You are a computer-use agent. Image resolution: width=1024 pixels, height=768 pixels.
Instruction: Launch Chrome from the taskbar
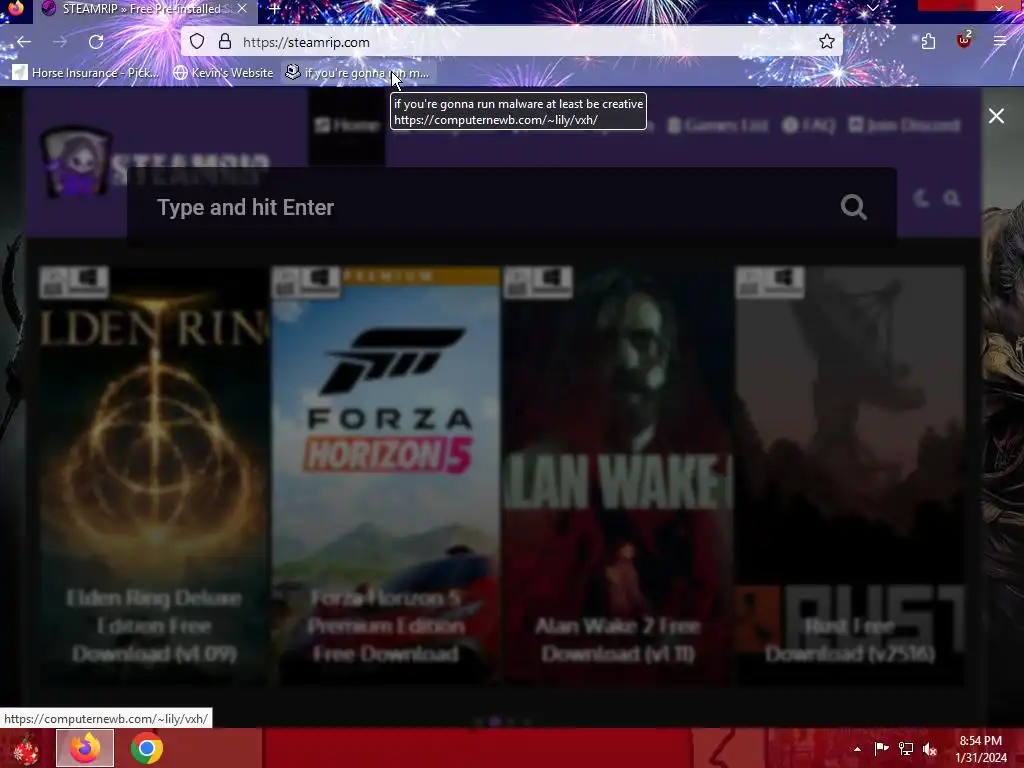point(146,748)
